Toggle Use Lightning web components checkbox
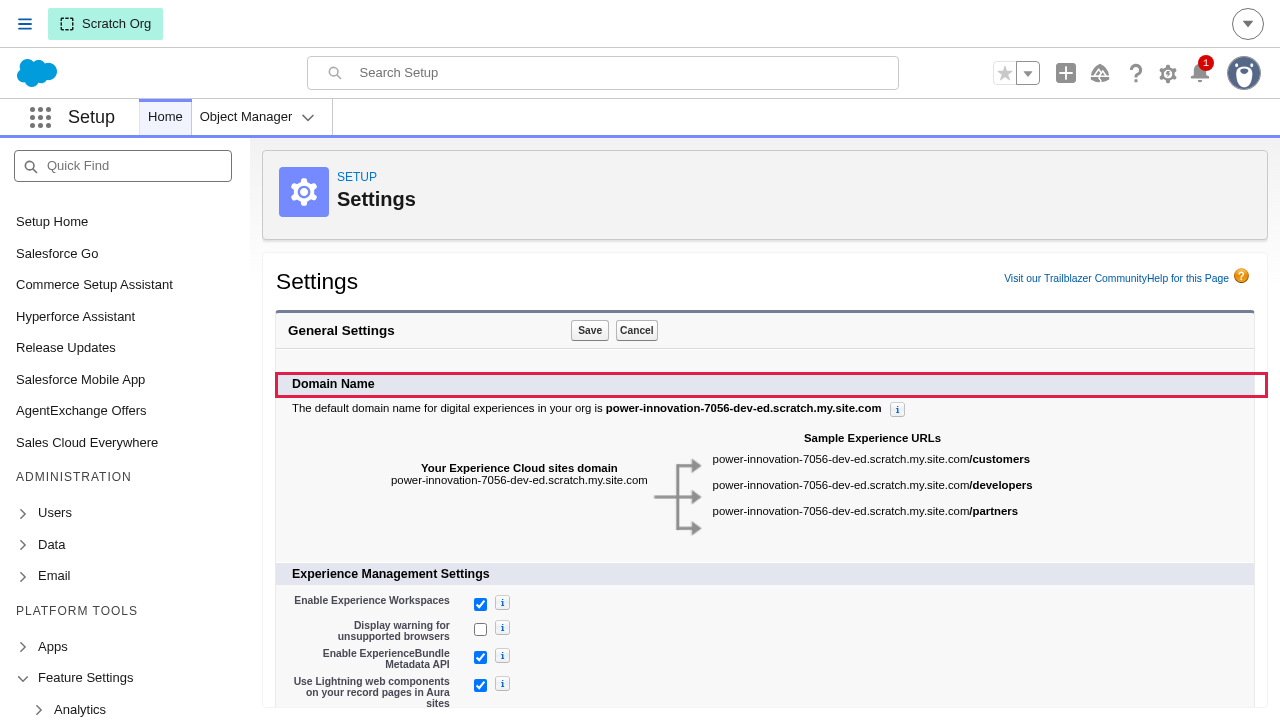Image resolution: width=1280 pixels, height=720 pixels. tap(480, 685)
